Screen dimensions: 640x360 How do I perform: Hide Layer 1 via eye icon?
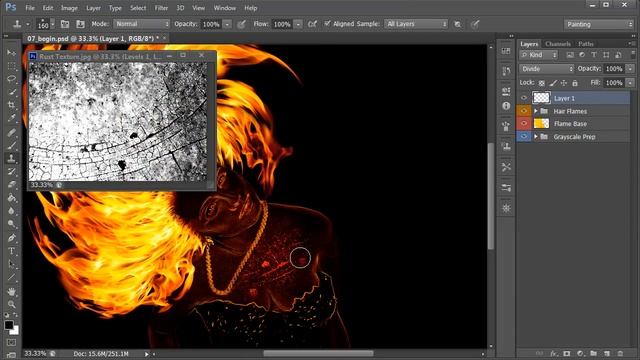(x=524, y=98)
